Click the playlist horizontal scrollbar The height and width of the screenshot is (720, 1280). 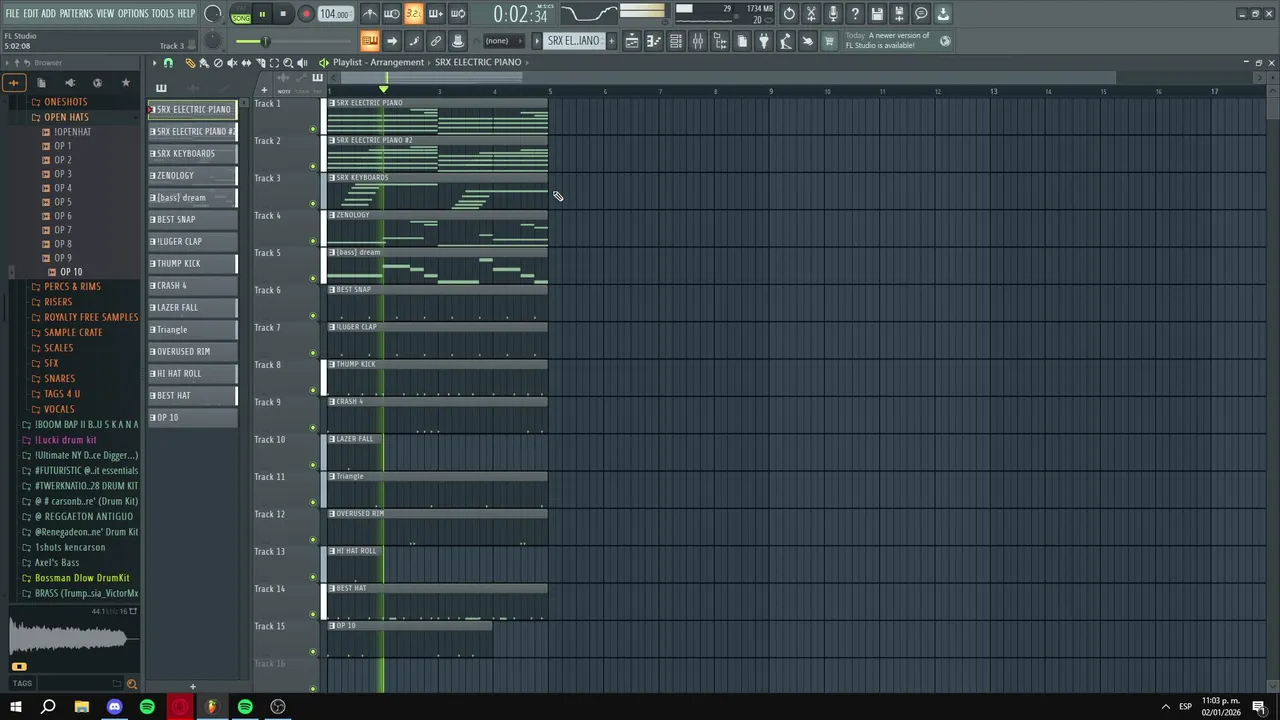click(728, 78)
